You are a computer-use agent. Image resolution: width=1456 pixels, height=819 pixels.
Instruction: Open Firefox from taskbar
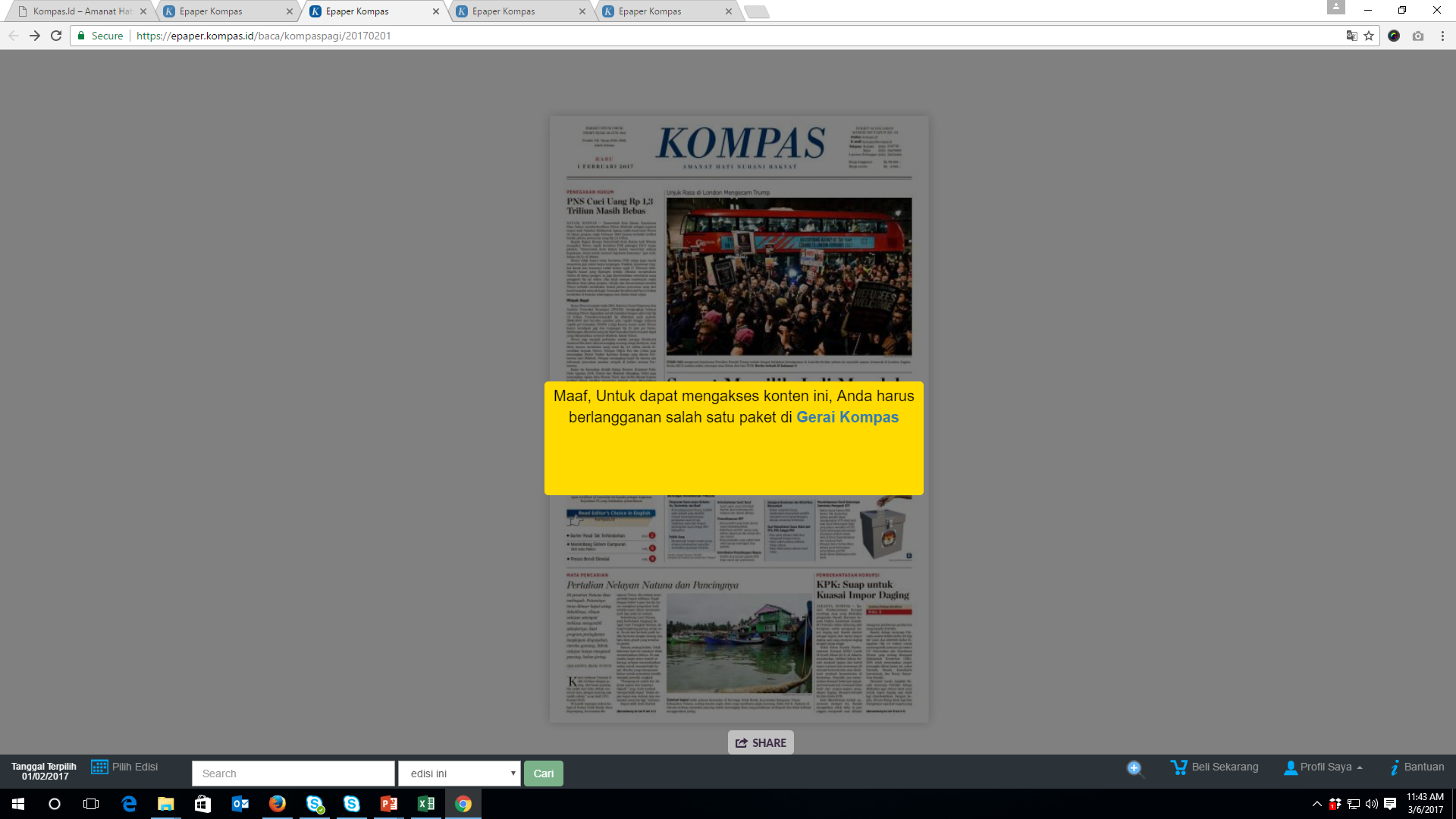coord(277,804)
